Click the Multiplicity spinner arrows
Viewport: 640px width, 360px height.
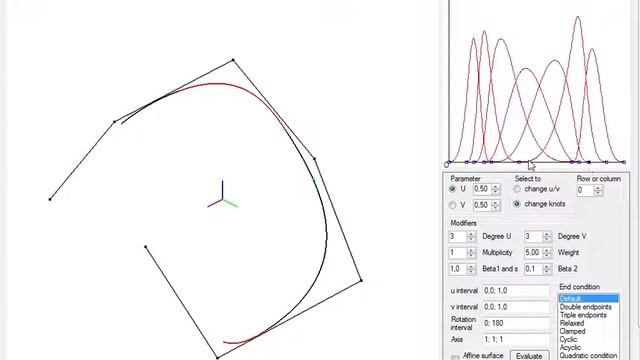(x=471, y=253)
